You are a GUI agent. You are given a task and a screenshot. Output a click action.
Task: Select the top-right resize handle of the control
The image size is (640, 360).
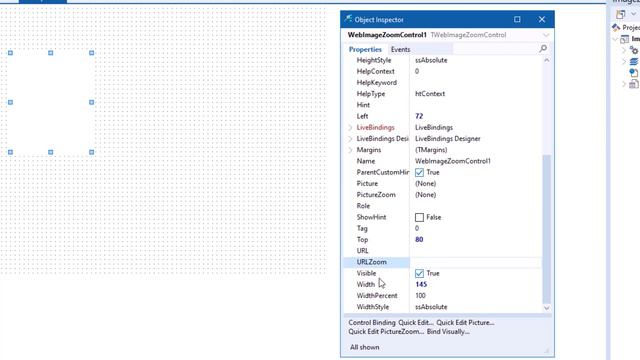tap(91, 53)
